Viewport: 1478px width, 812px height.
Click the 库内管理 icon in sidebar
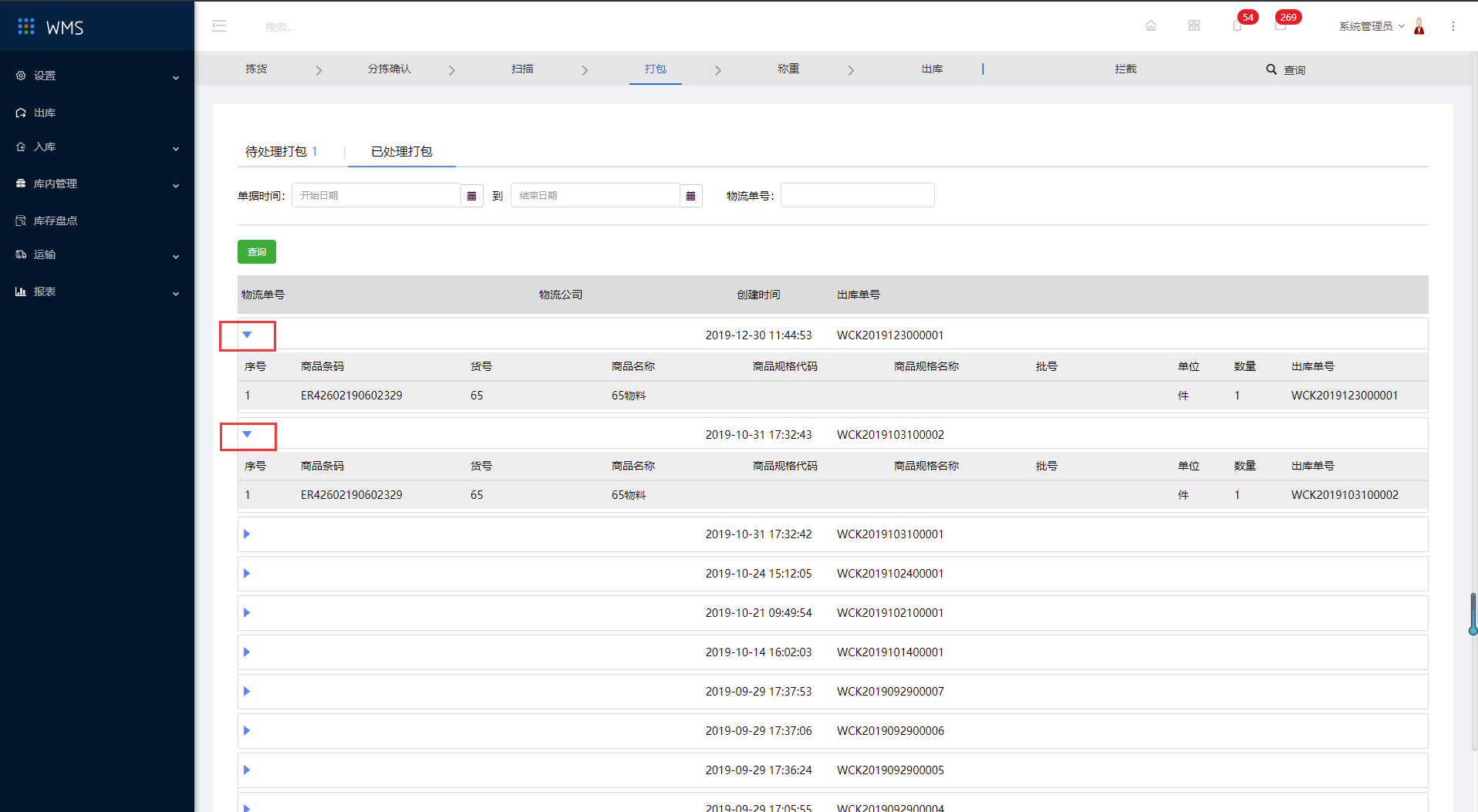[x=21, y=184]
